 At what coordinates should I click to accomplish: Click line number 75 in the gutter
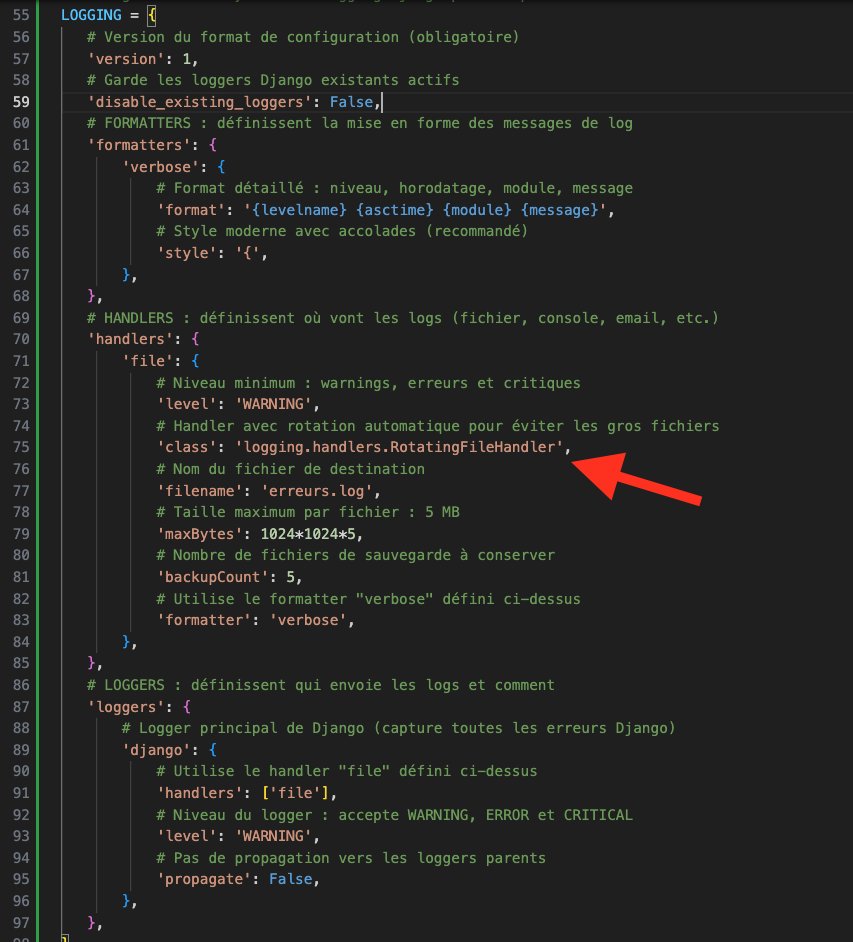pos(20,446)
